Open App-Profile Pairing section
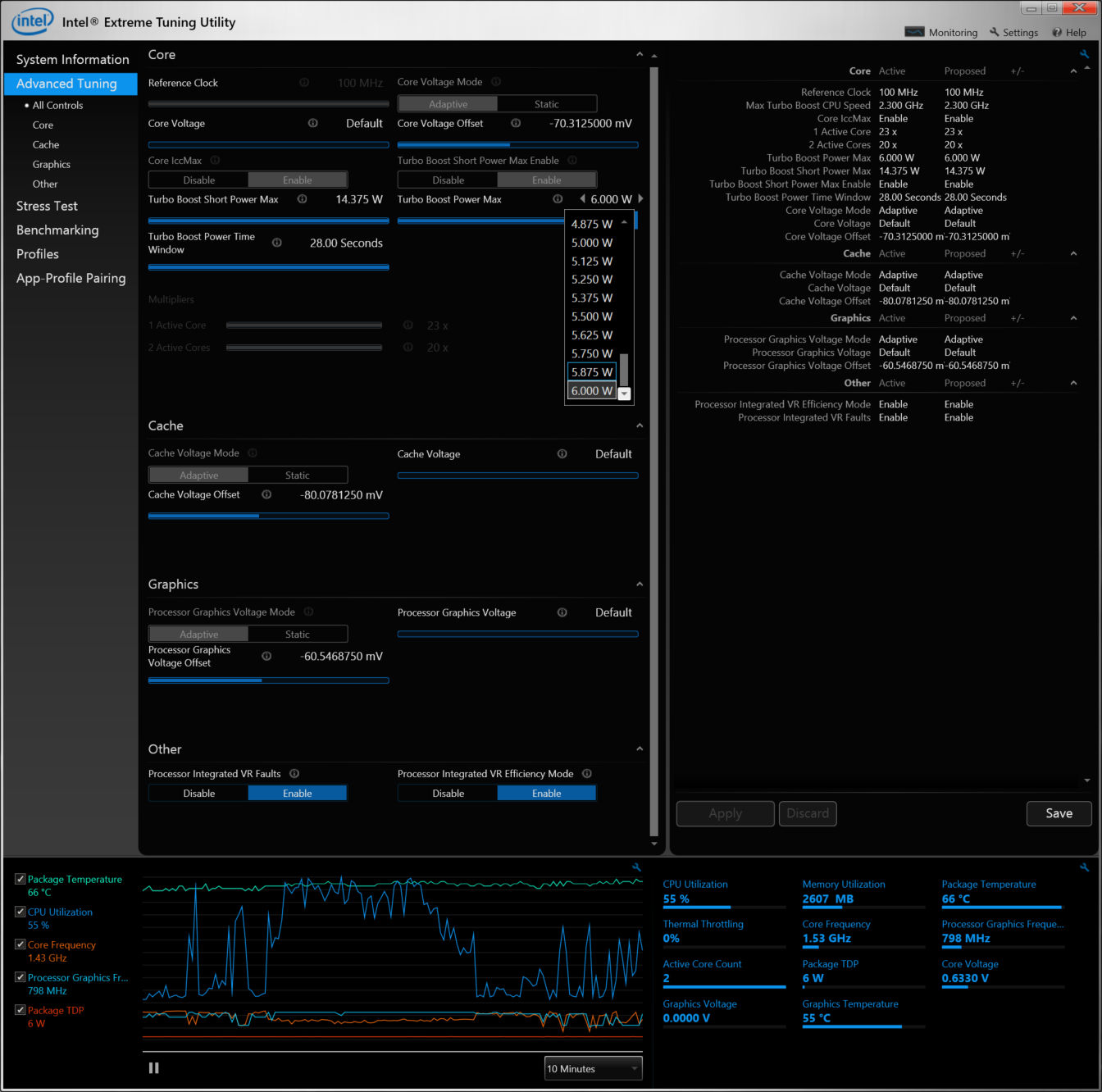Viewport: 1102px width, 1092px height. click(71, 279)
